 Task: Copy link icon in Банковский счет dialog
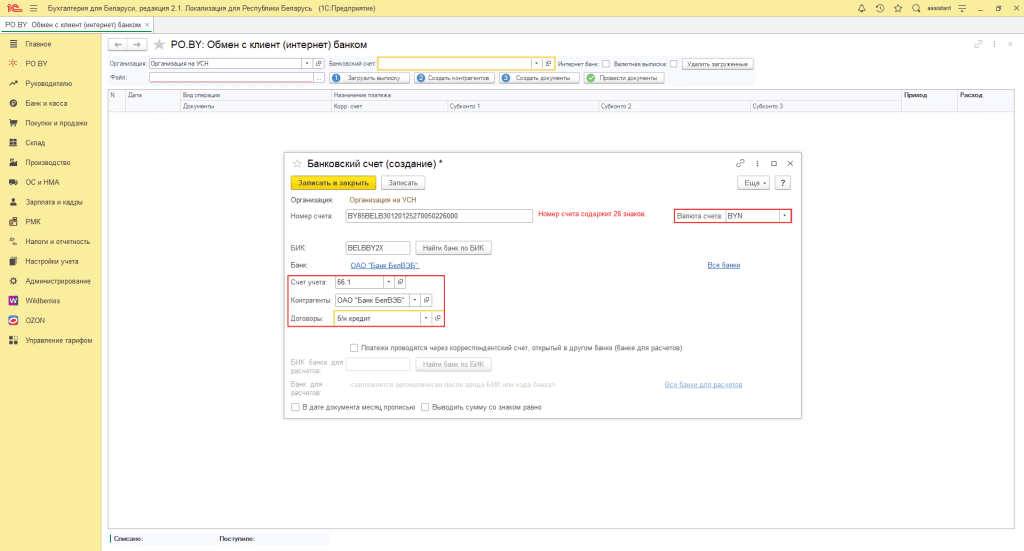(740, 163)
